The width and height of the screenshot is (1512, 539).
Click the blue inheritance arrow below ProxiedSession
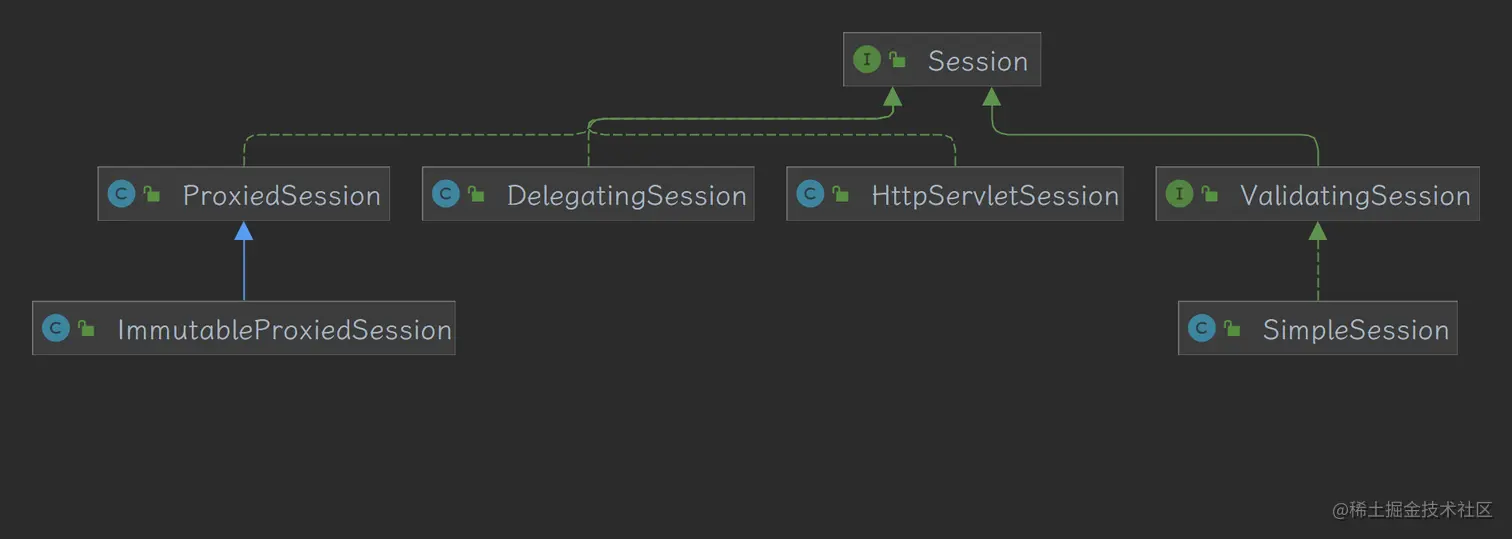[x=243, y=261]
